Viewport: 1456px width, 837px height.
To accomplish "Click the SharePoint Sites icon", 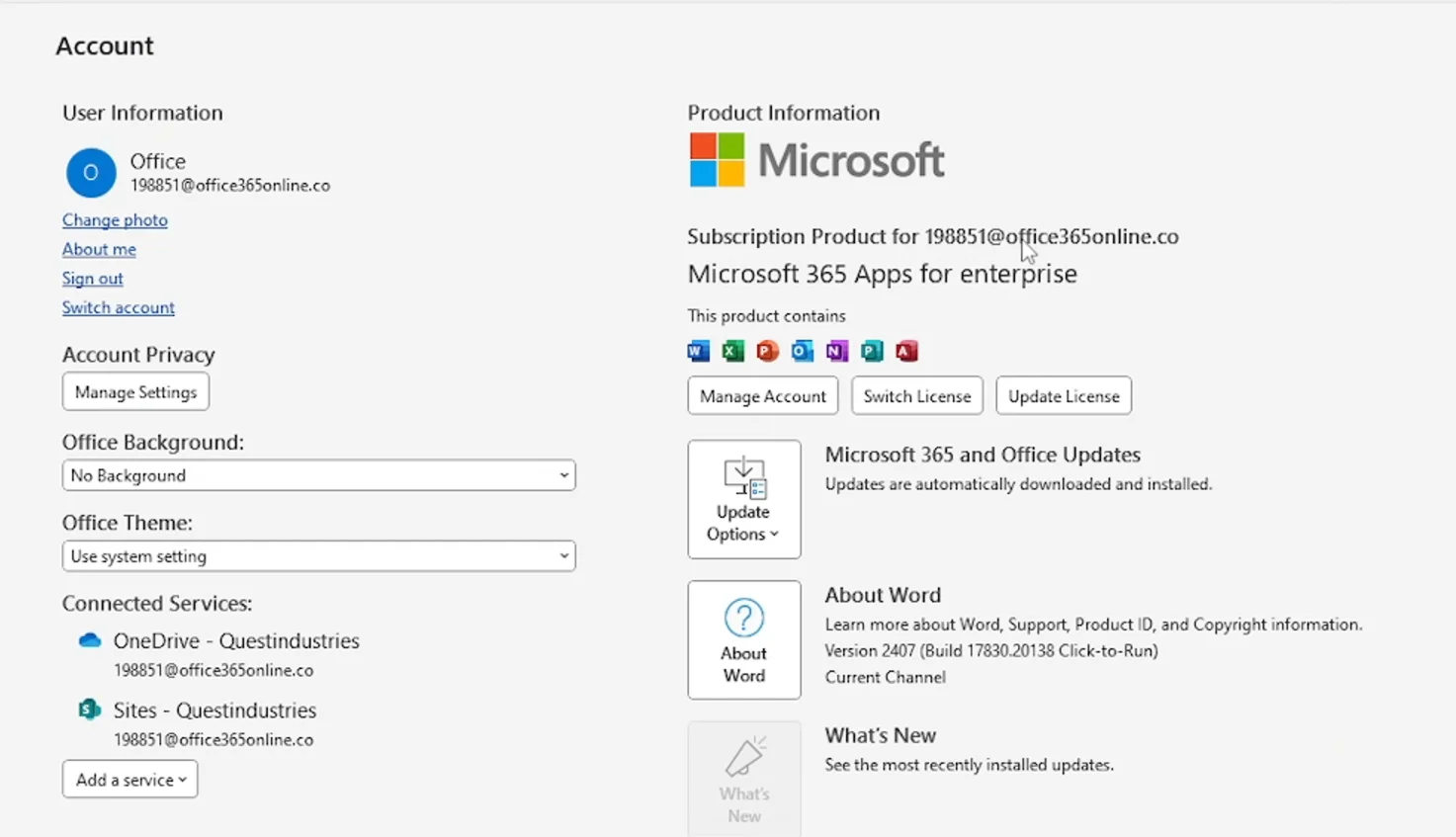I will click(x=90, y=710).
